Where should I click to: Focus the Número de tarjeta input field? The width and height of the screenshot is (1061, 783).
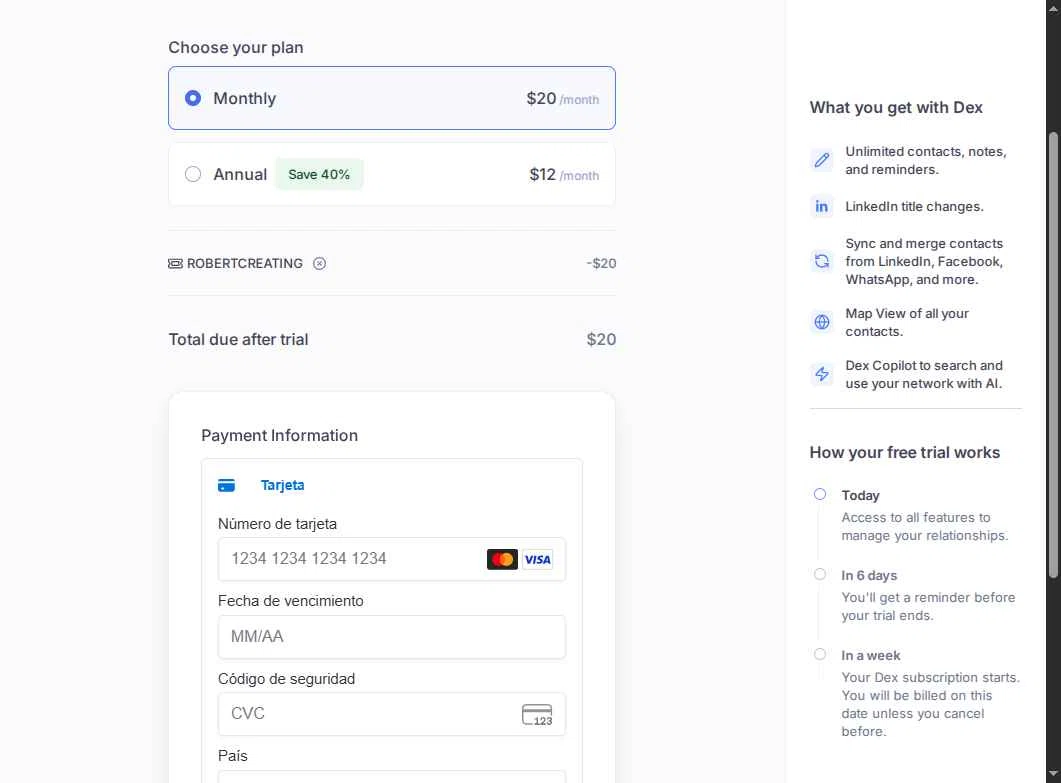[392, 559]
